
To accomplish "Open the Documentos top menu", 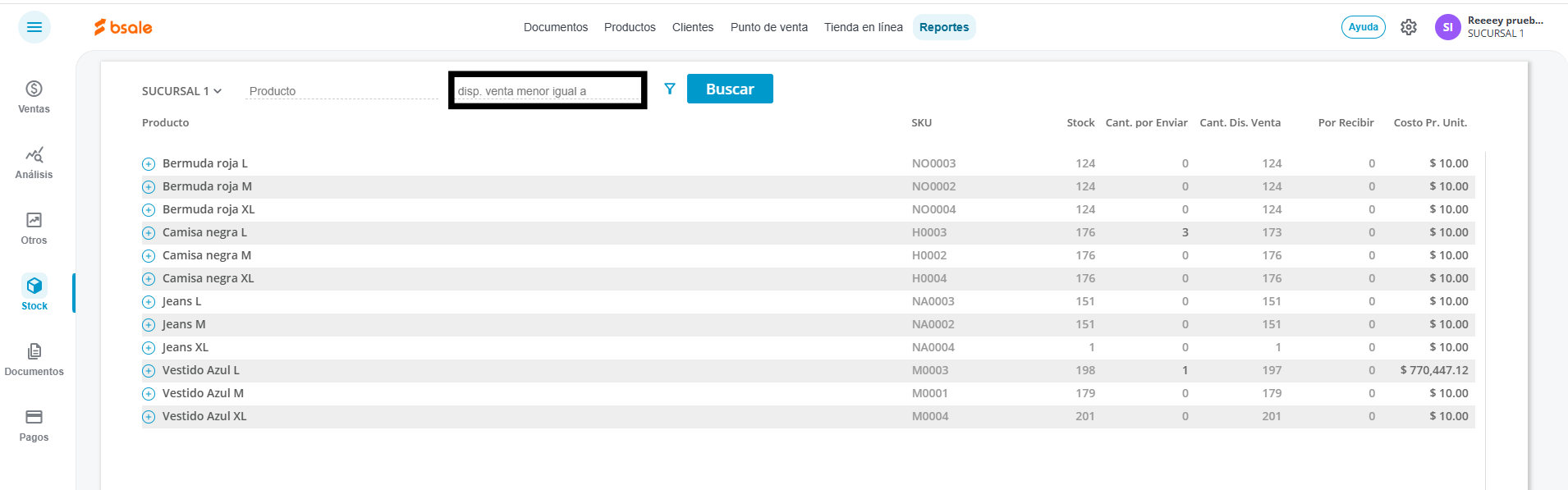I will coord(556,27).
